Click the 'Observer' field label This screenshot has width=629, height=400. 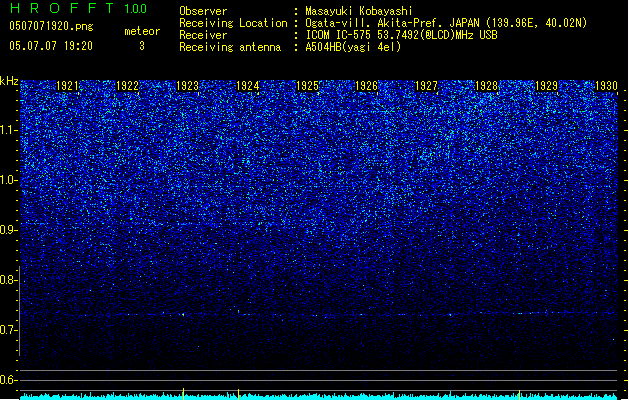tap(203, 11)
